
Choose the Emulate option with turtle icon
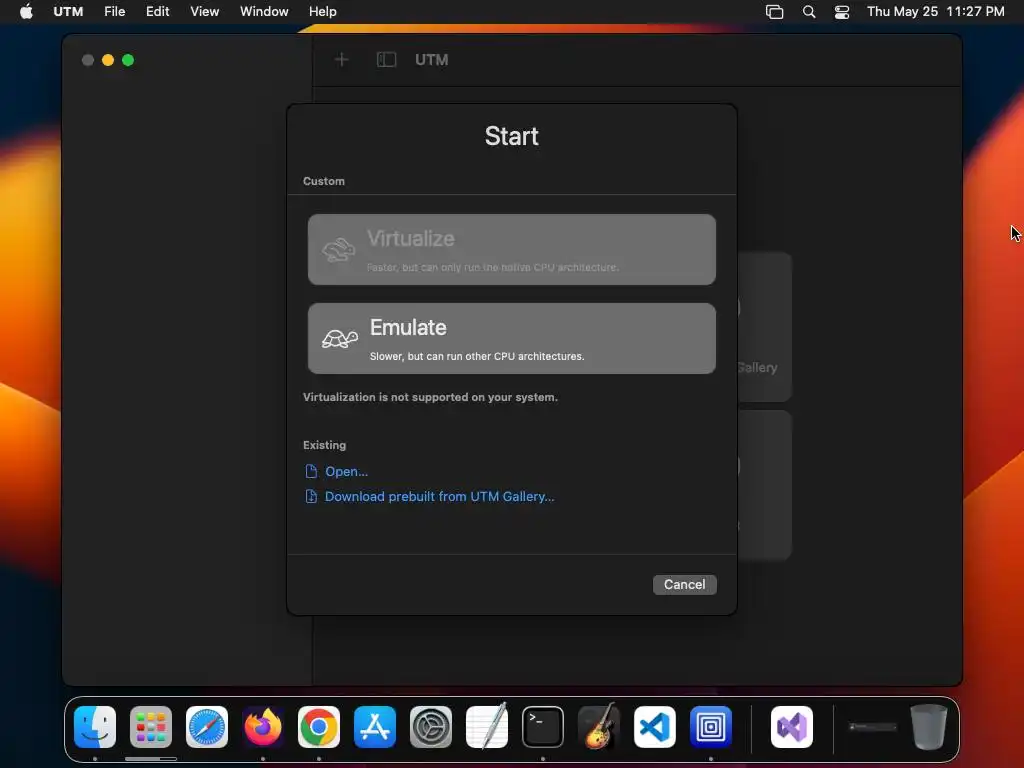[511, 338]
